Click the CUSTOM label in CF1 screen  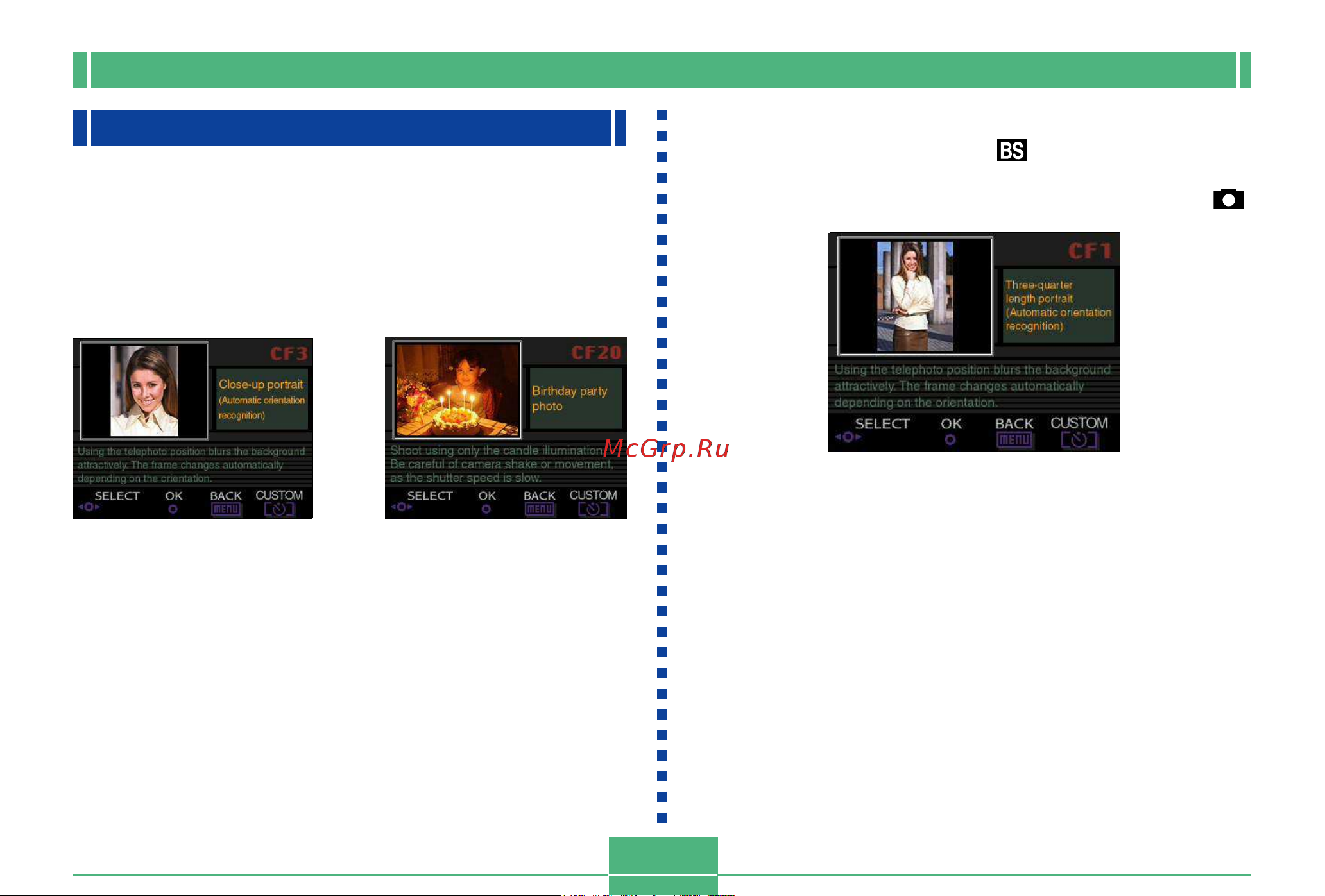1079,423
